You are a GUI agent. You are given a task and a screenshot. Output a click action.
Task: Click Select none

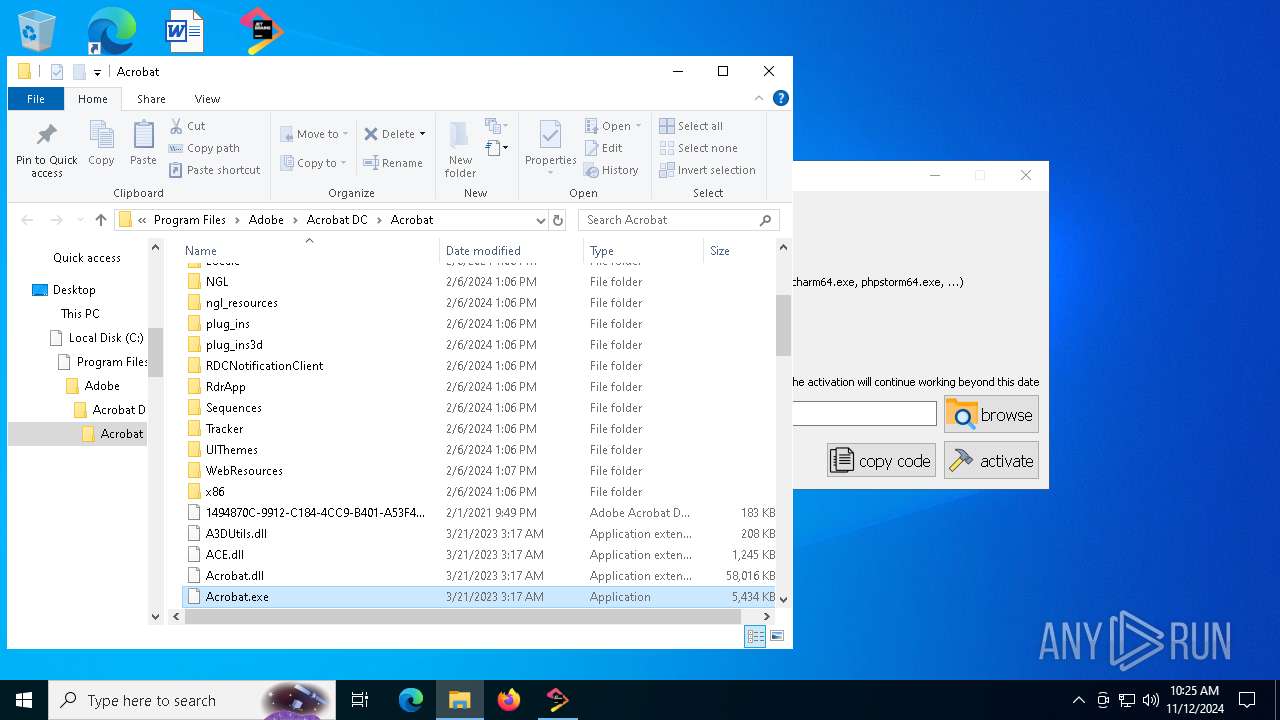[x=698, y=148]
